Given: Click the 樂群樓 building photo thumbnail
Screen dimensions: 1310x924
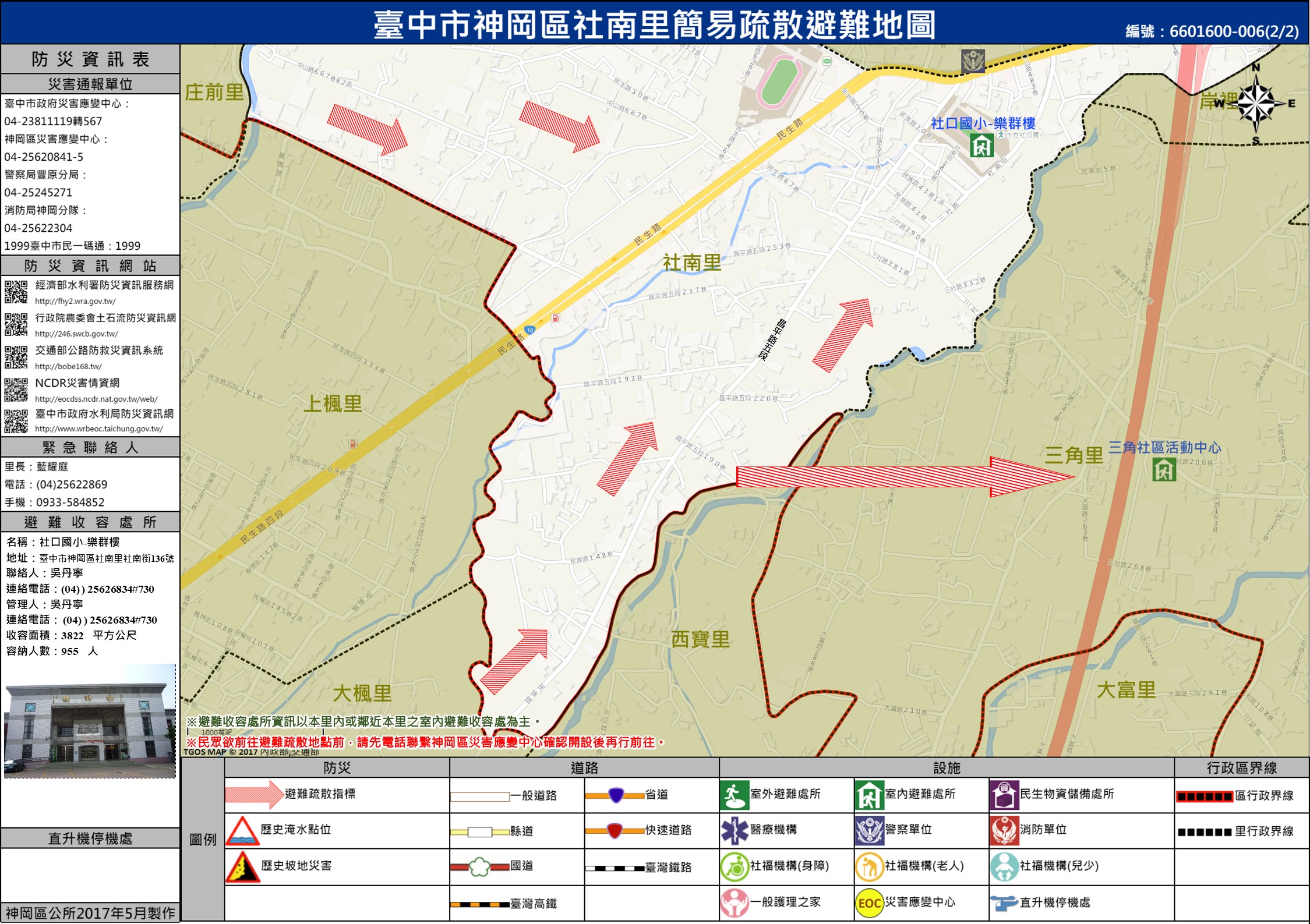Looking at the screenshot, I should tap(90, 721).
